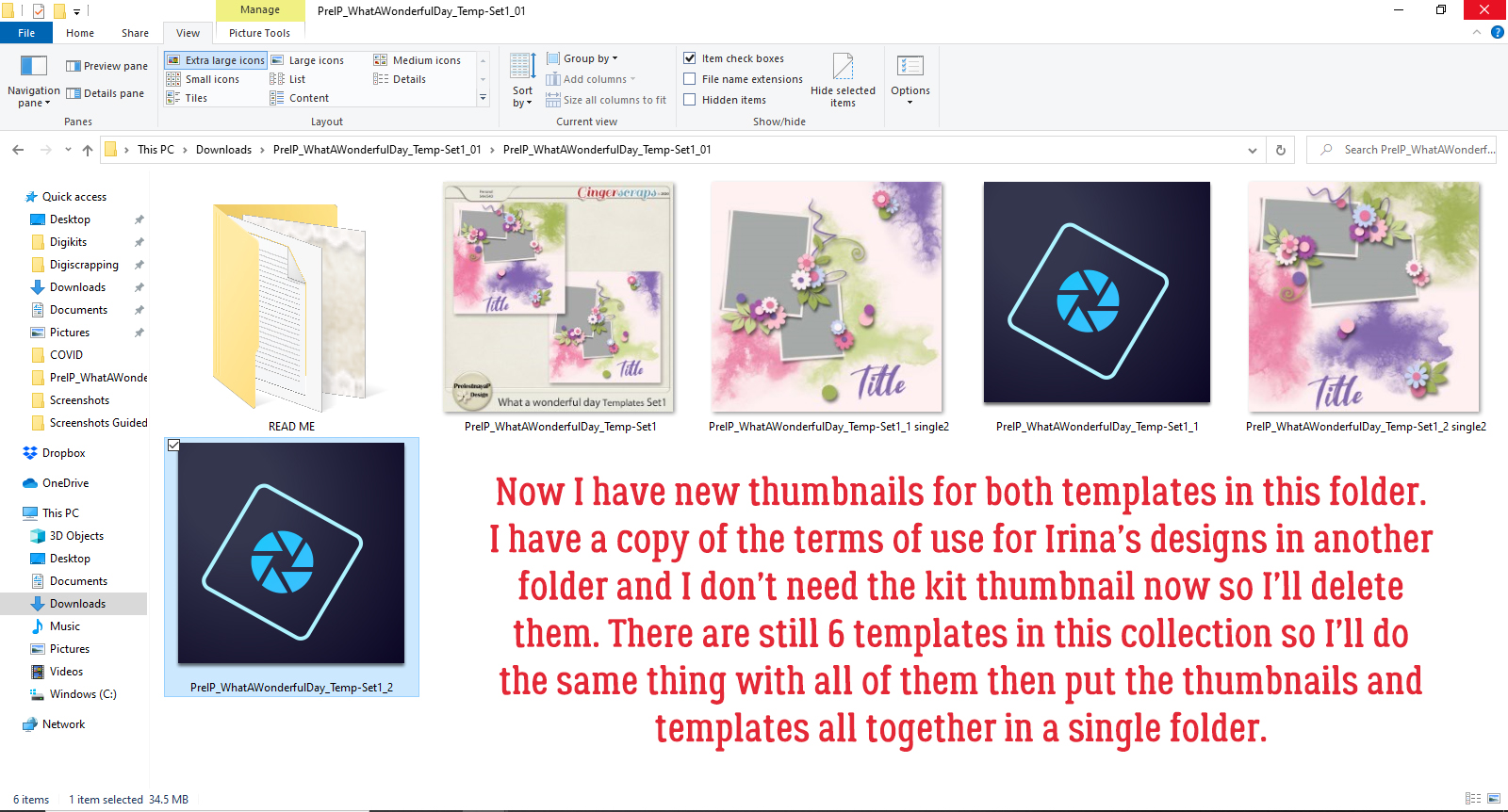This screenshot has height=812, width=1508.
Task: Open the Help question mark icon
Action: [1497, 32]
